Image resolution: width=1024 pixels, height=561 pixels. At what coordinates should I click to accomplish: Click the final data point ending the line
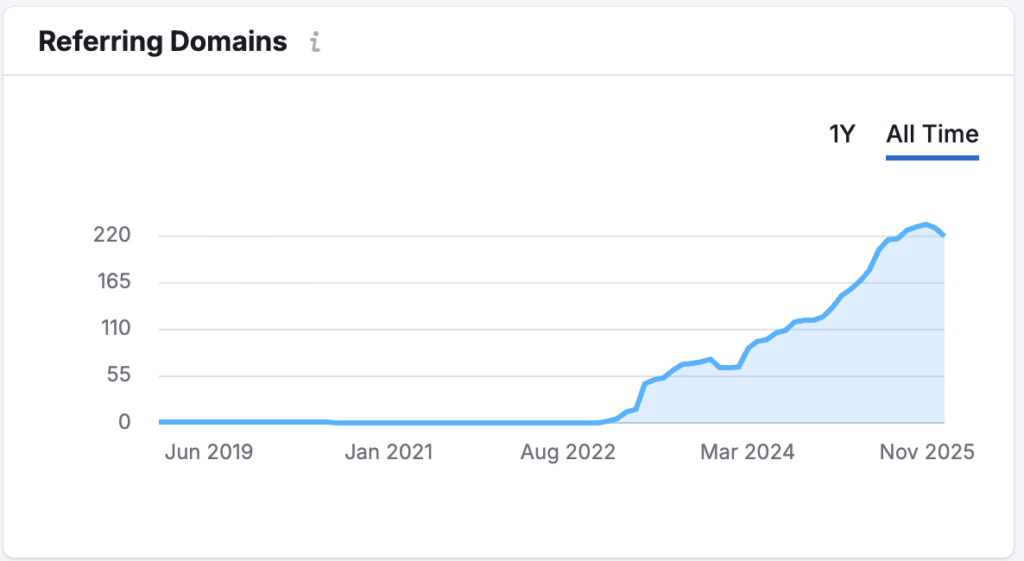[944, 235]
